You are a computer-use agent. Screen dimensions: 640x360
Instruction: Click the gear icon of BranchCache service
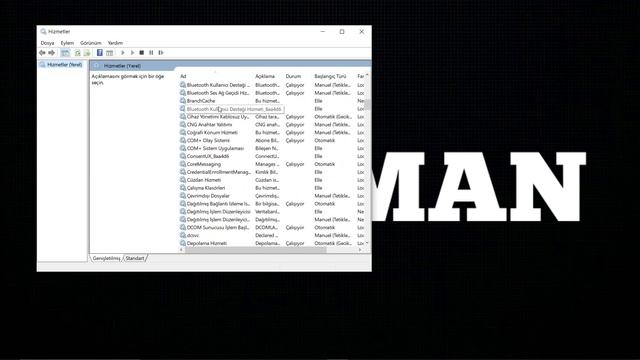click(183, 101)
